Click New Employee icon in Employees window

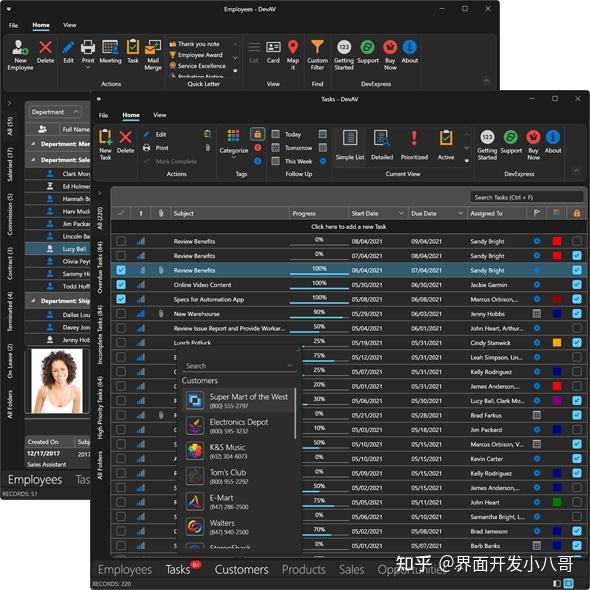pos(20,48)
